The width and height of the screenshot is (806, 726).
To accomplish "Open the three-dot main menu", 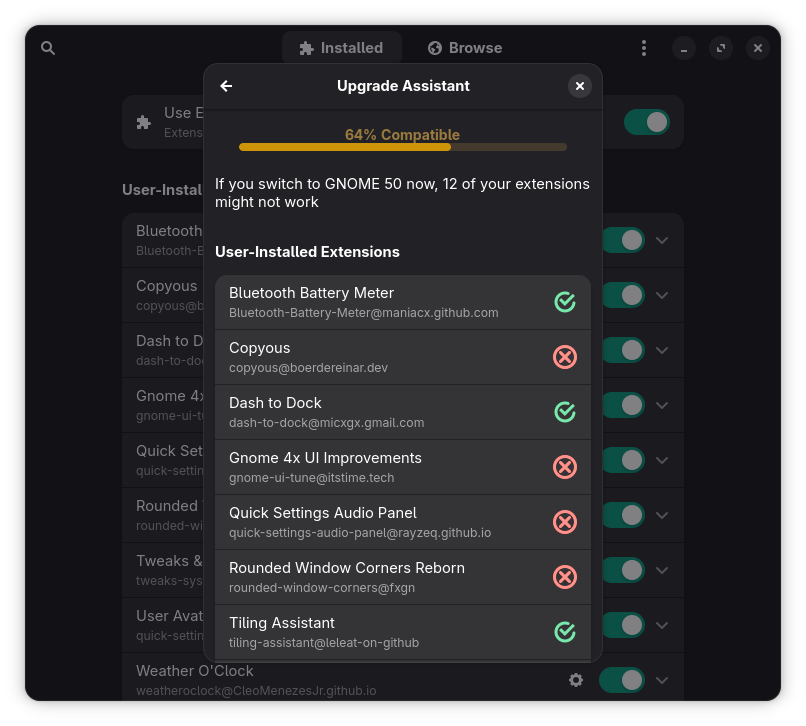I will [644, 48].
